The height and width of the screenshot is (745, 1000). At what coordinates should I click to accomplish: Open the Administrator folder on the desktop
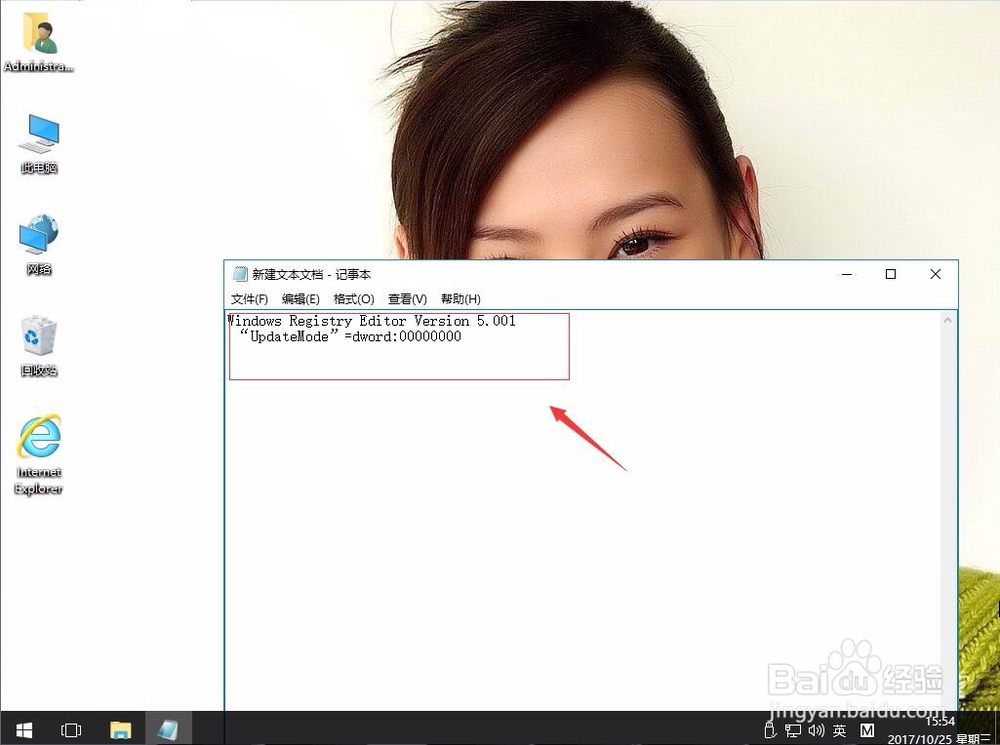(37, 40)
